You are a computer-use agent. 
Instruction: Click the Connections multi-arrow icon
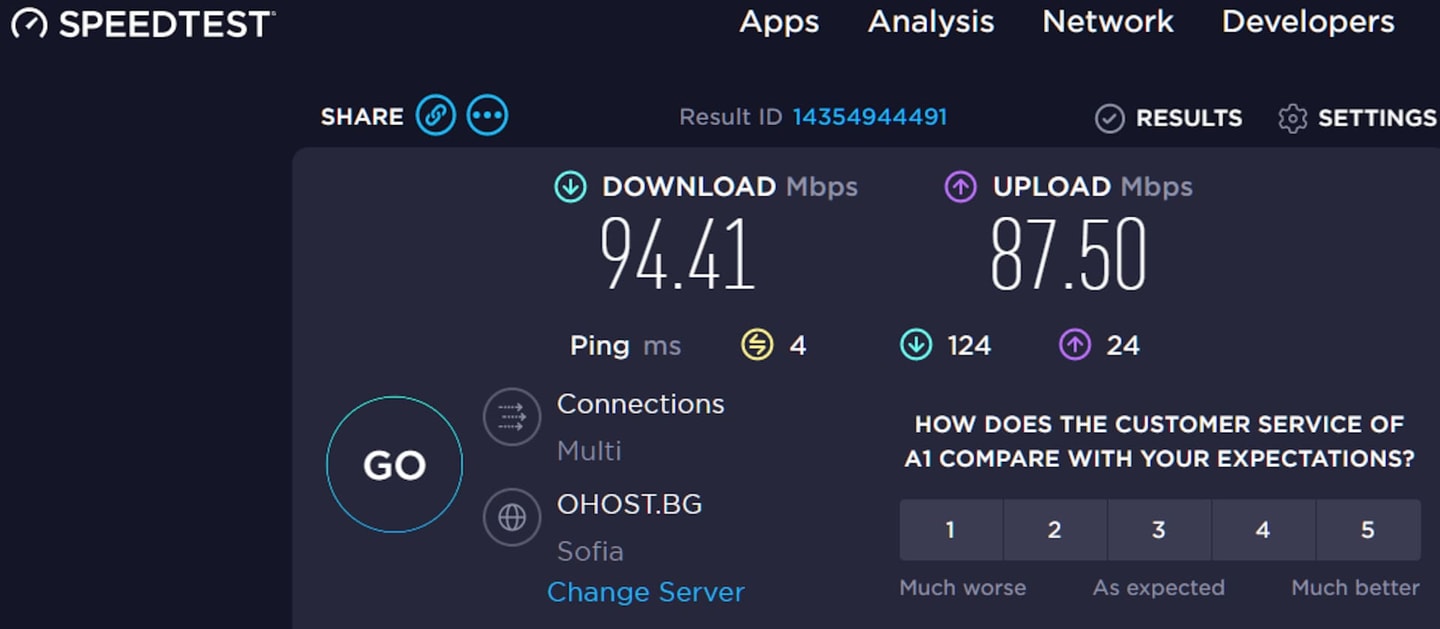(512, 416)
